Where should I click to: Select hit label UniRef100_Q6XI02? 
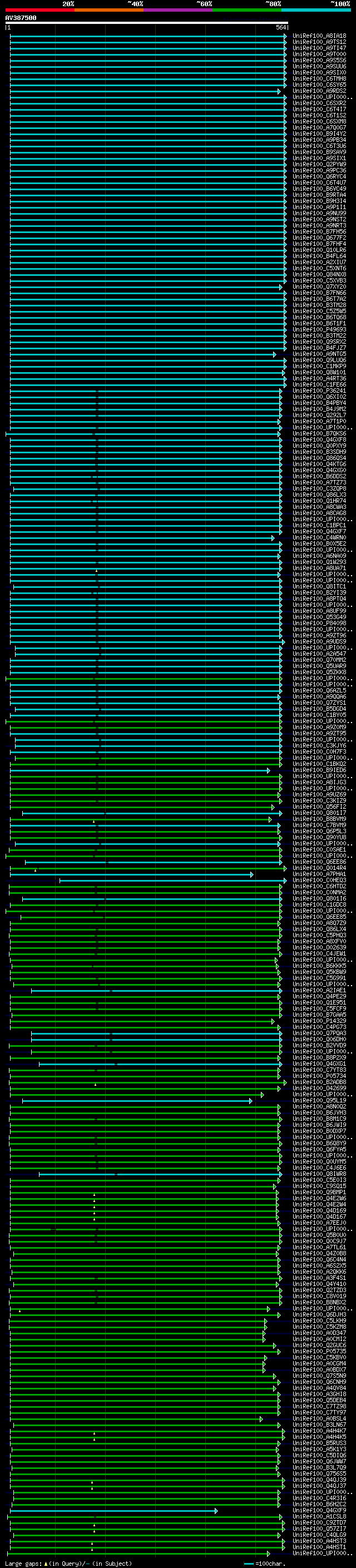pos(319,397)
